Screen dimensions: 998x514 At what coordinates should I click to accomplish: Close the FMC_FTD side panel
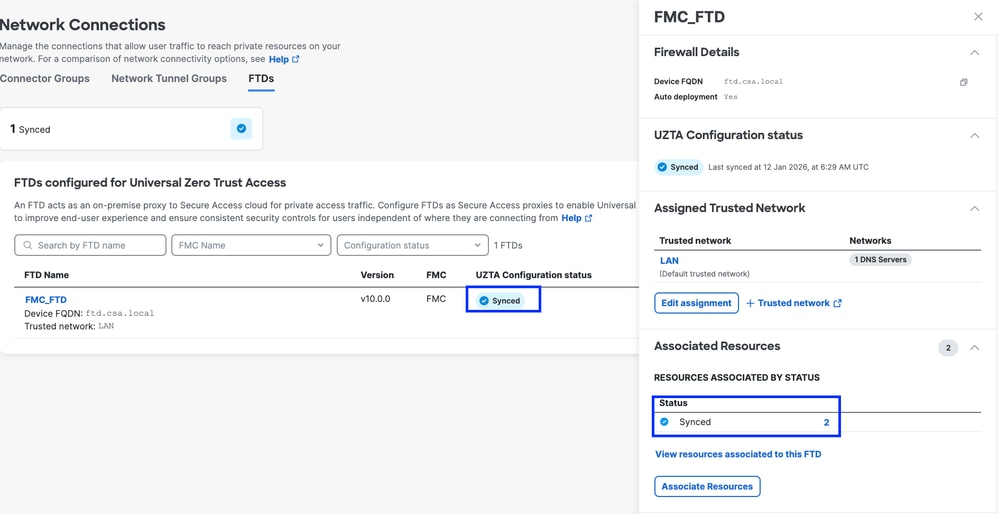(x=978, y=17)
